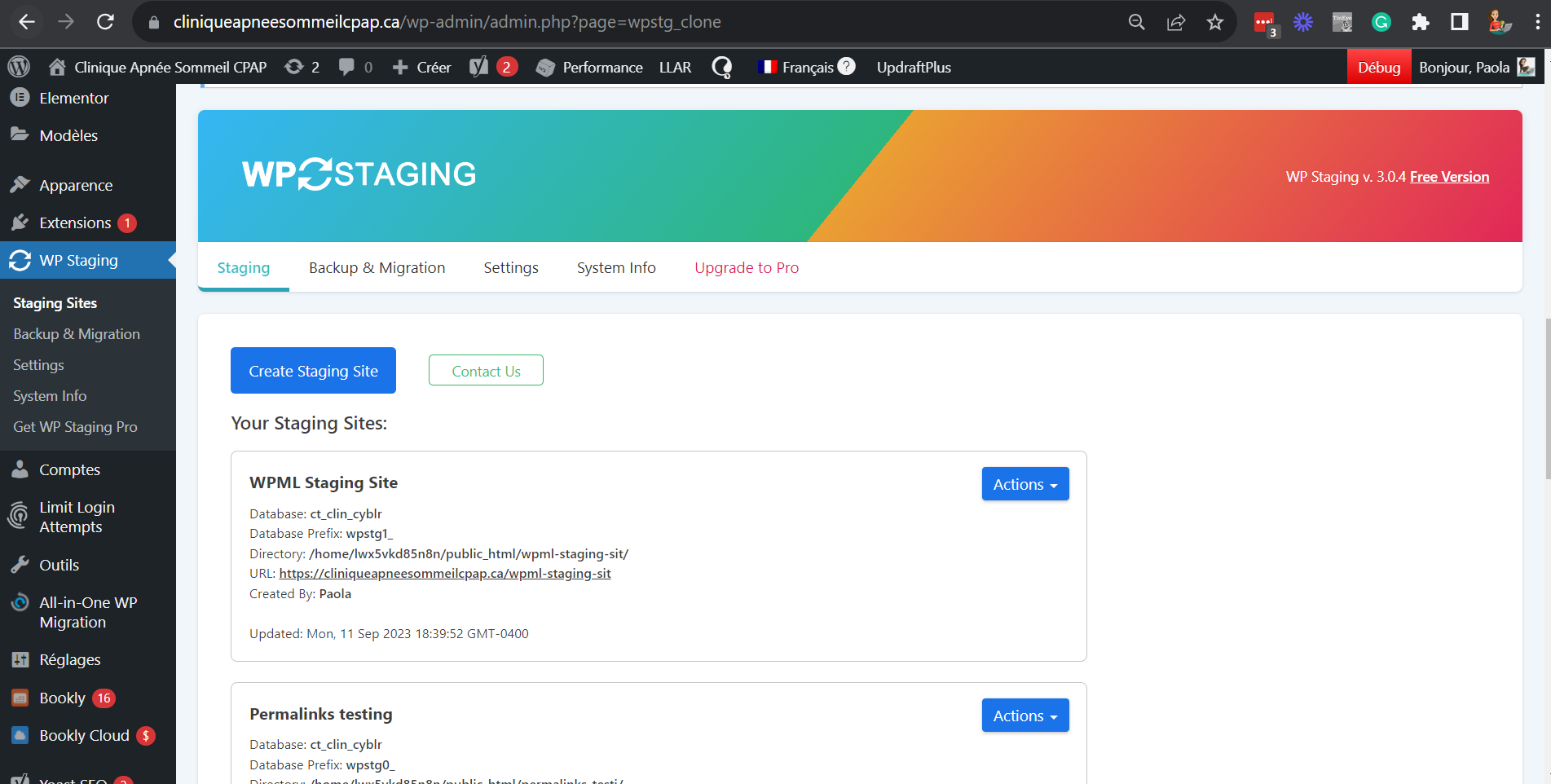Go back using the browser back arrow

click(26, 22)
